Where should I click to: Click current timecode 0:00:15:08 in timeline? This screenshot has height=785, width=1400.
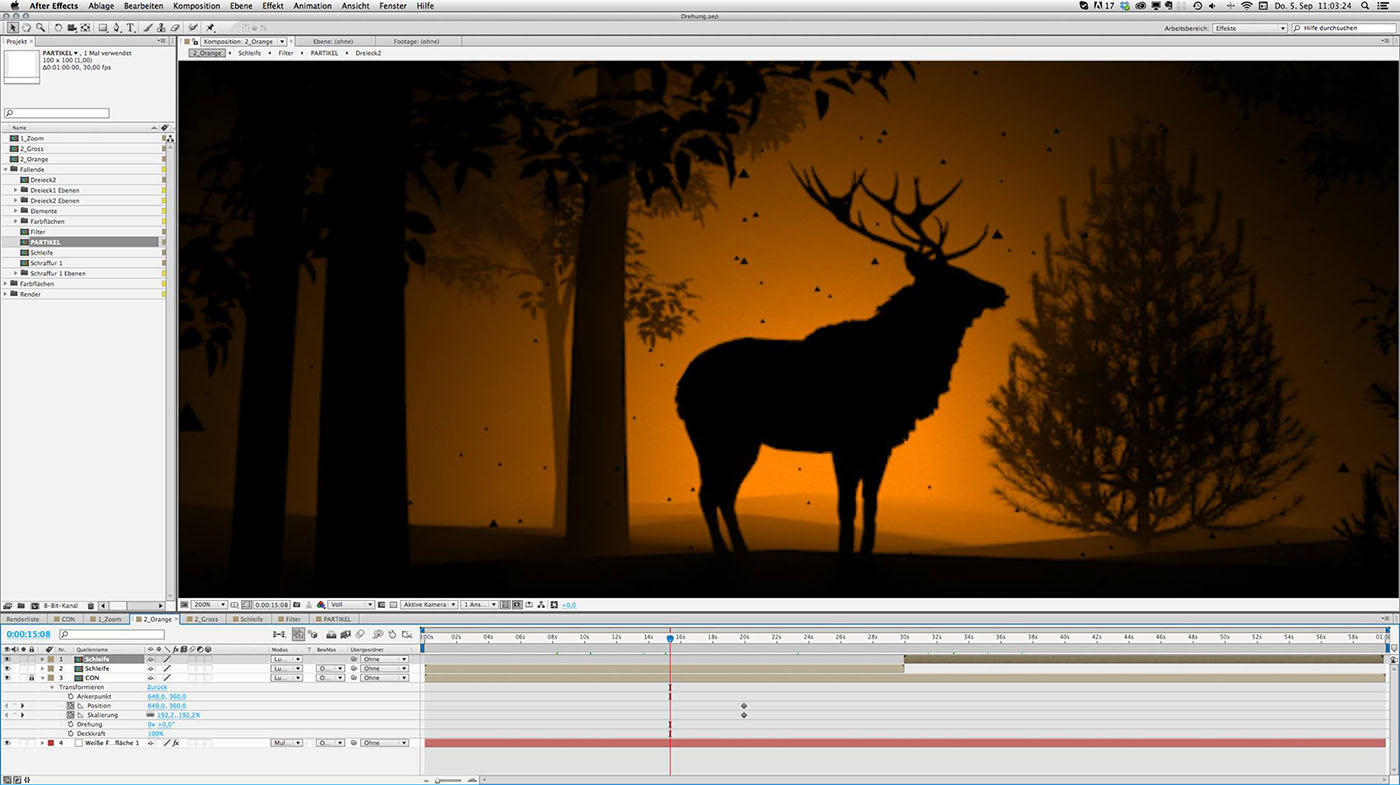pos(28,634)
